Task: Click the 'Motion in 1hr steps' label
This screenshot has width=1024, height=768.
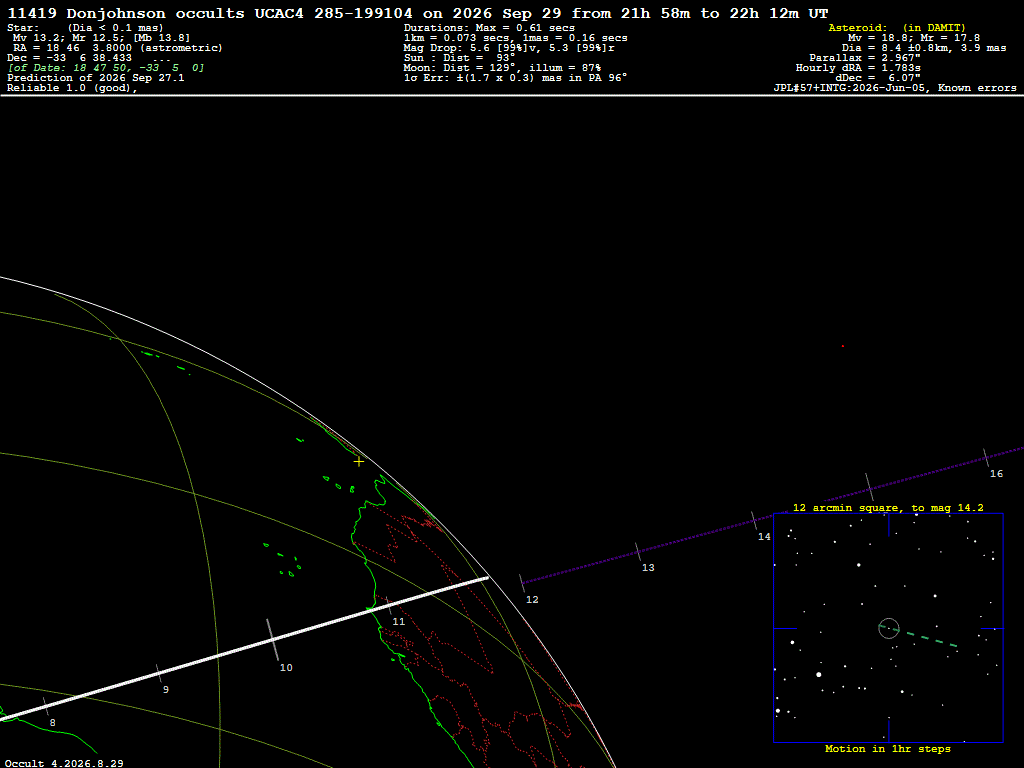Action: pos(888,749)
